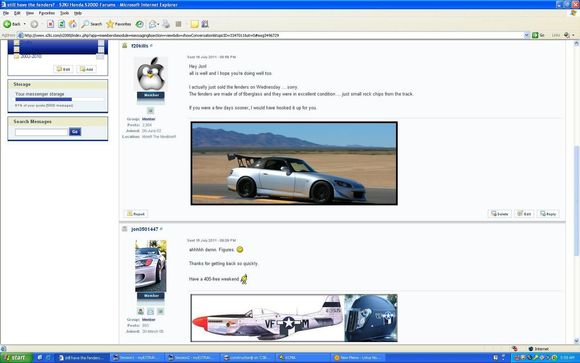
Task: Open the View menu
Action: [x=30, y=13]
